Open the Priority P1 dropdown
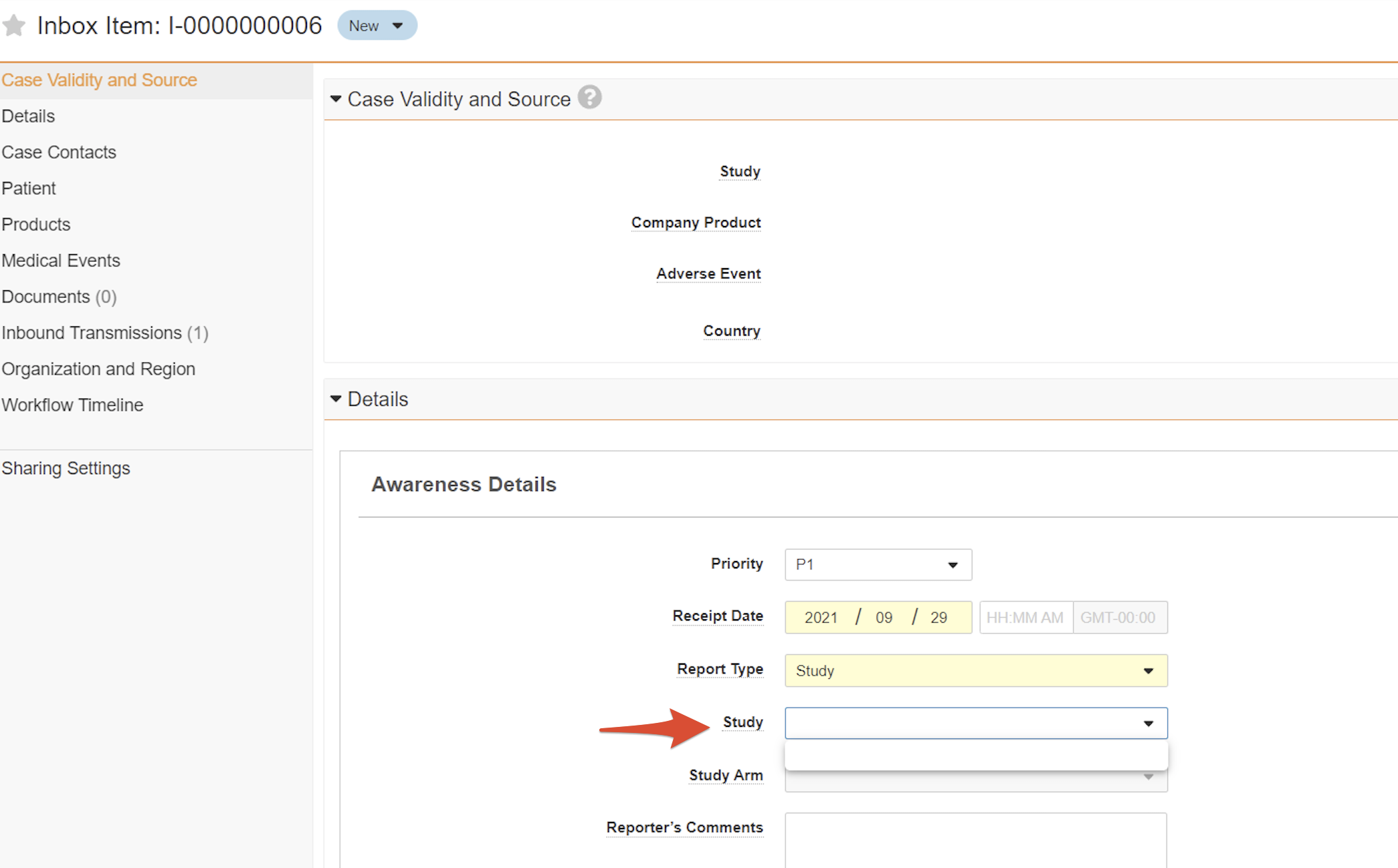The height and width of the screenshot is (868, 1398). point(878,564)
